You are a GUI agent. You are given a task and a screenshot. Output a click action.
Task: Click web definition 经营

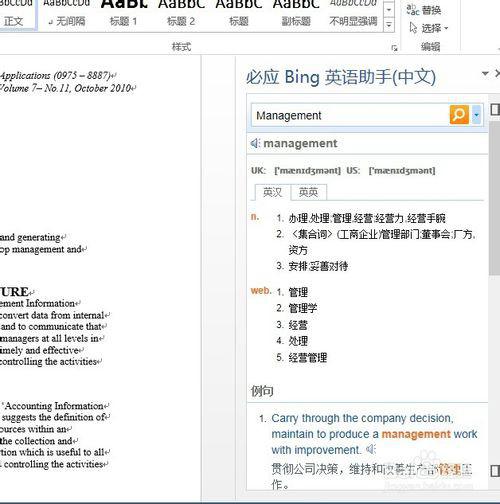click(x=298, y=325)
